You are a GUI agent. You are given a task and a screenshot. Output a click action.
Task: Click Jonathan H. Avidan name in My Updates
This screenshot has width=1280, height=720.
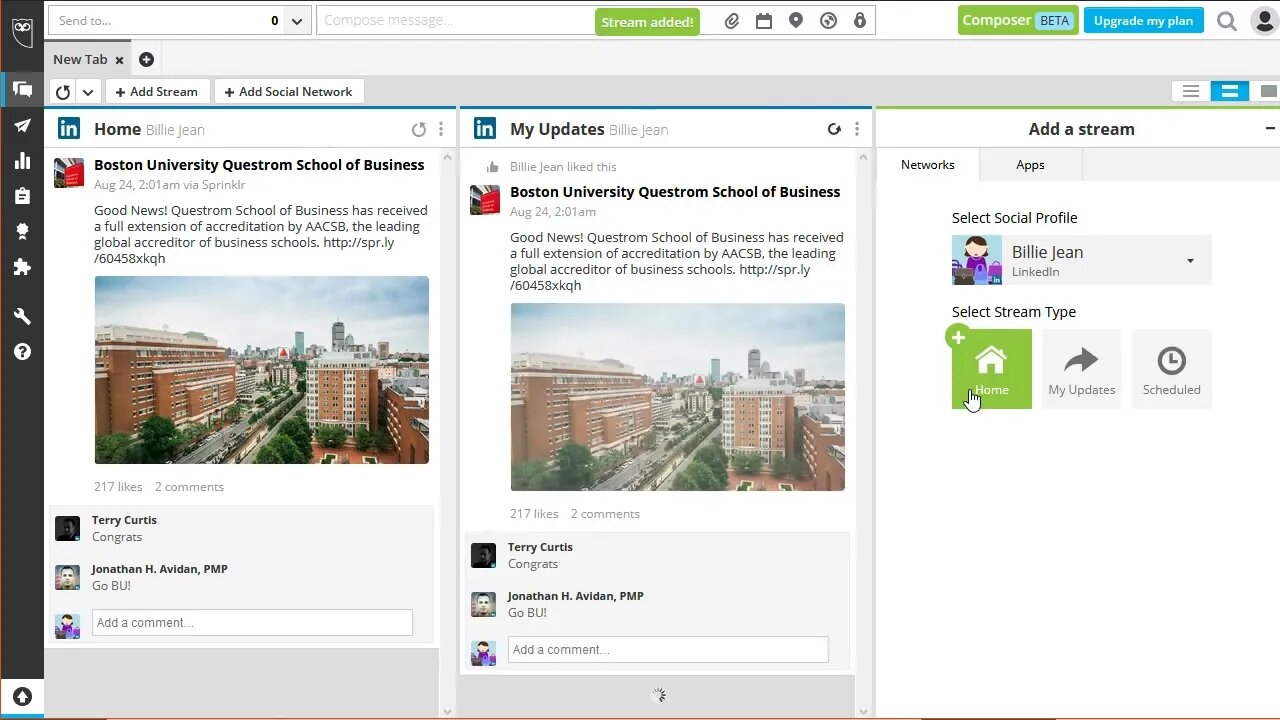[x=576, y=596]
